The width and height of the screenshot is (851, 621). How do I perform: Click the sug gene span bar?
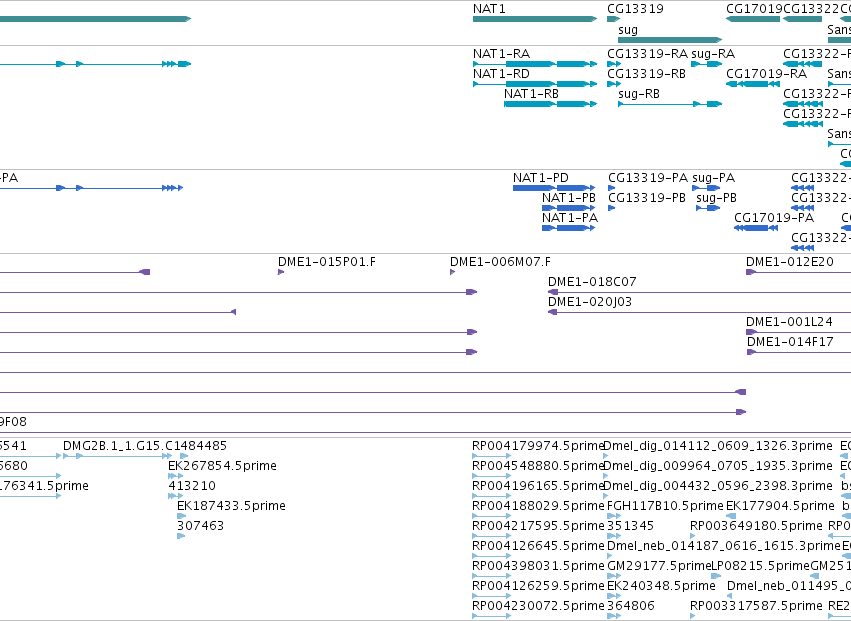tap(670, 40)
